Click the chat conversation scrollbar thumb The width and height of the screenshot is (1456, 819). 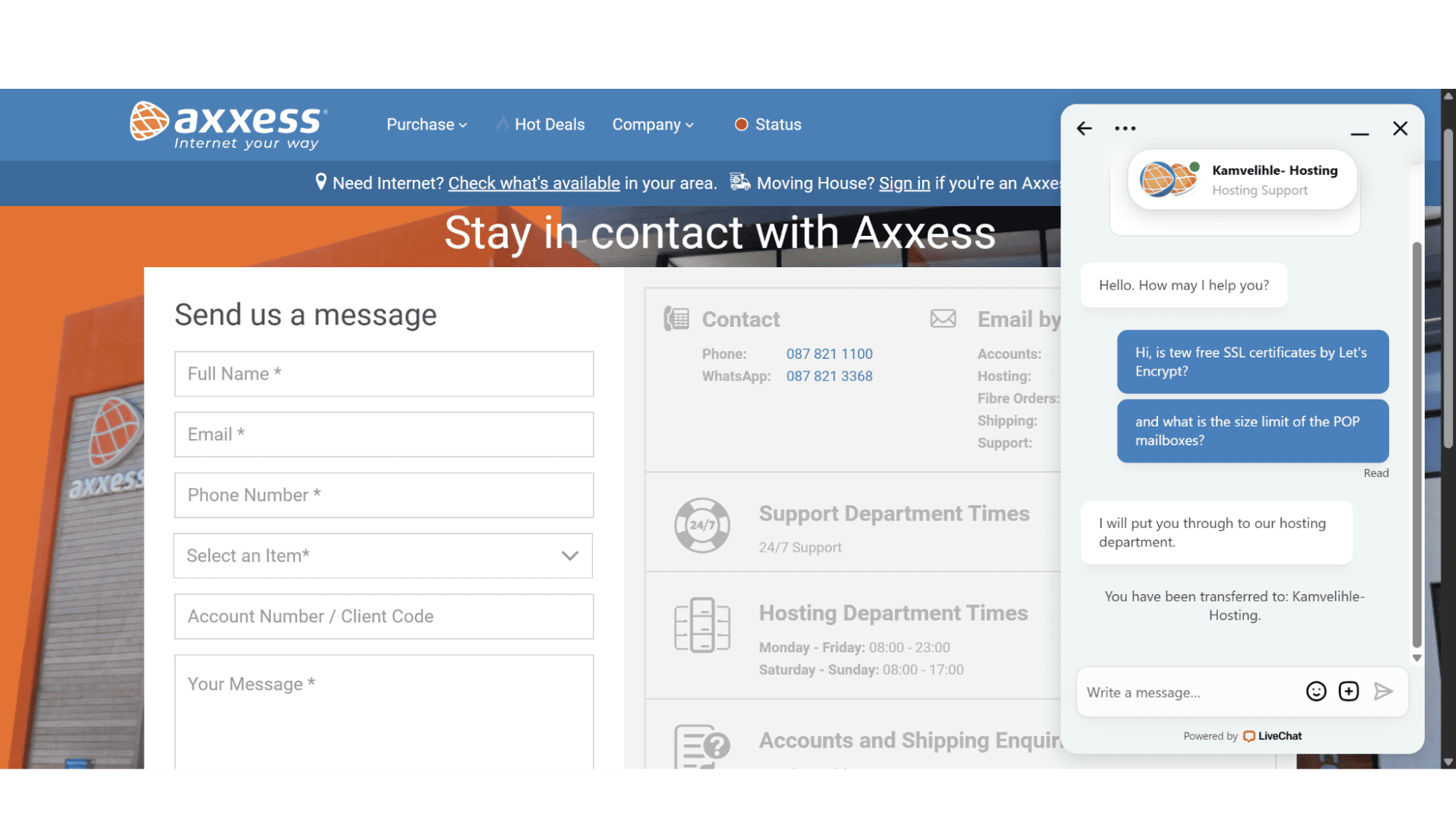coord(1417,444)
